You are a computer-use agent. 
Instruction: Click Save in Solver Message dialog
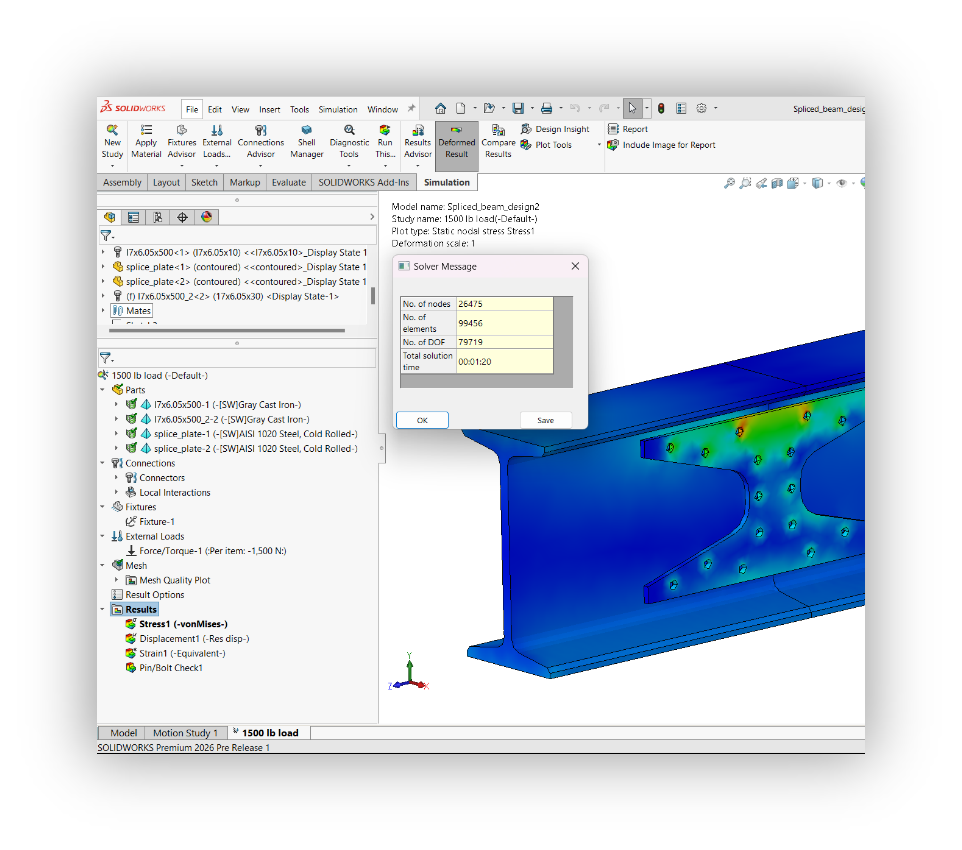click(x=545, y=420)
